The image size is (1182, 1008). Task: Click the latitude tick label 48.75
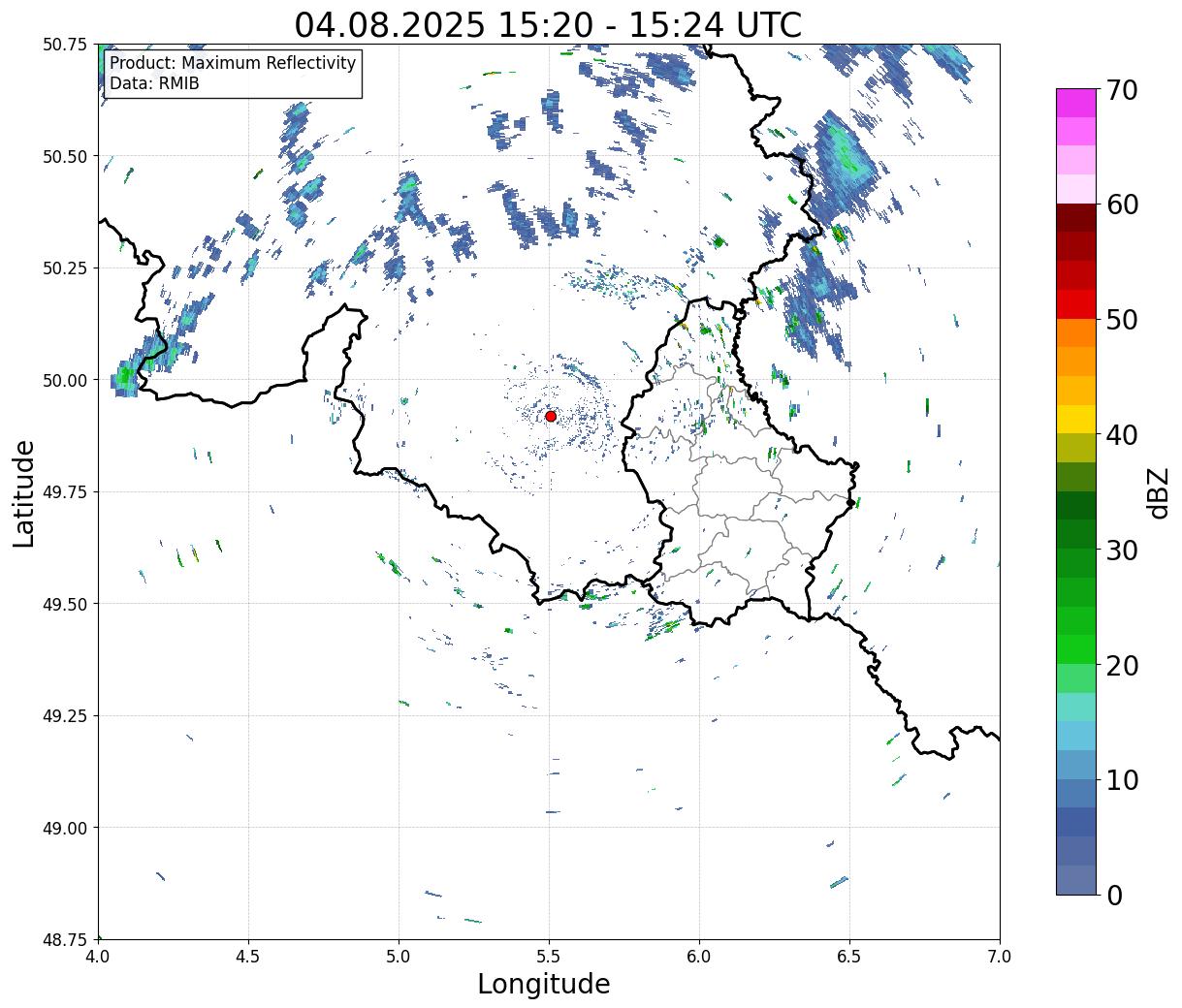coord(65,939)
